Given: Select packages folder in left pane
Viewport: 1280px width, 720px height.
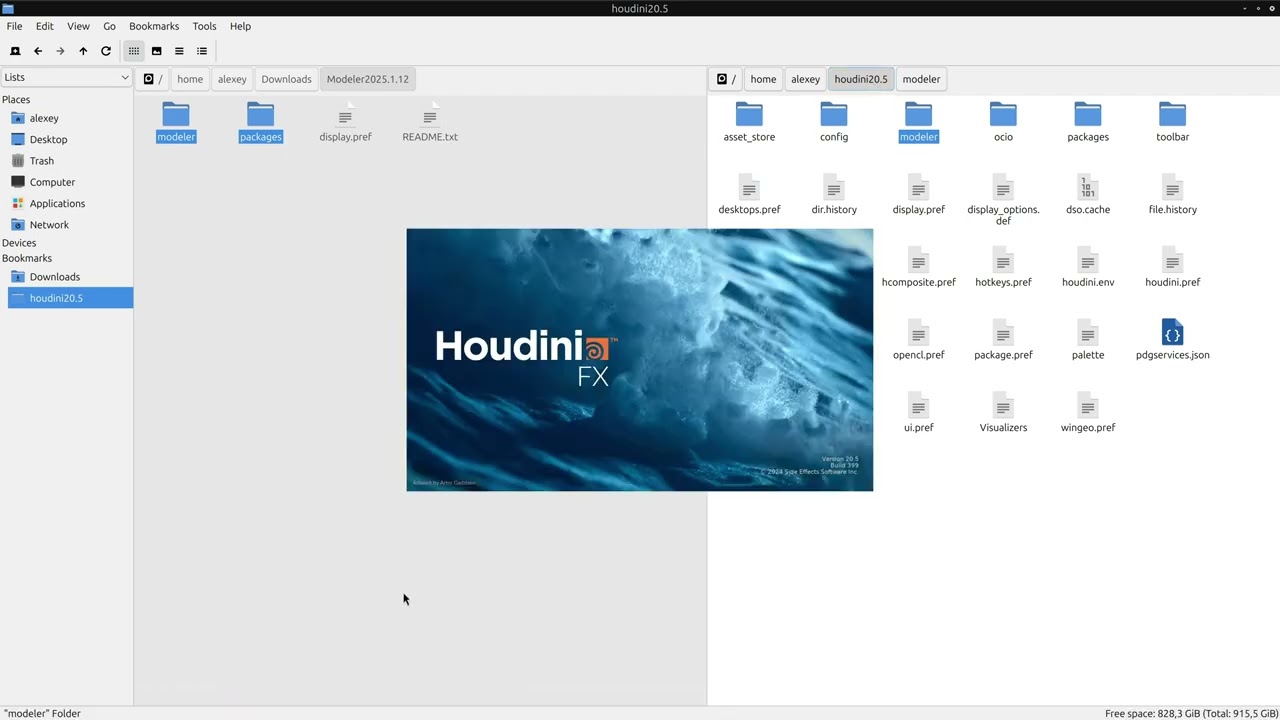Looking at the screenshot, I should click(261, 122).
